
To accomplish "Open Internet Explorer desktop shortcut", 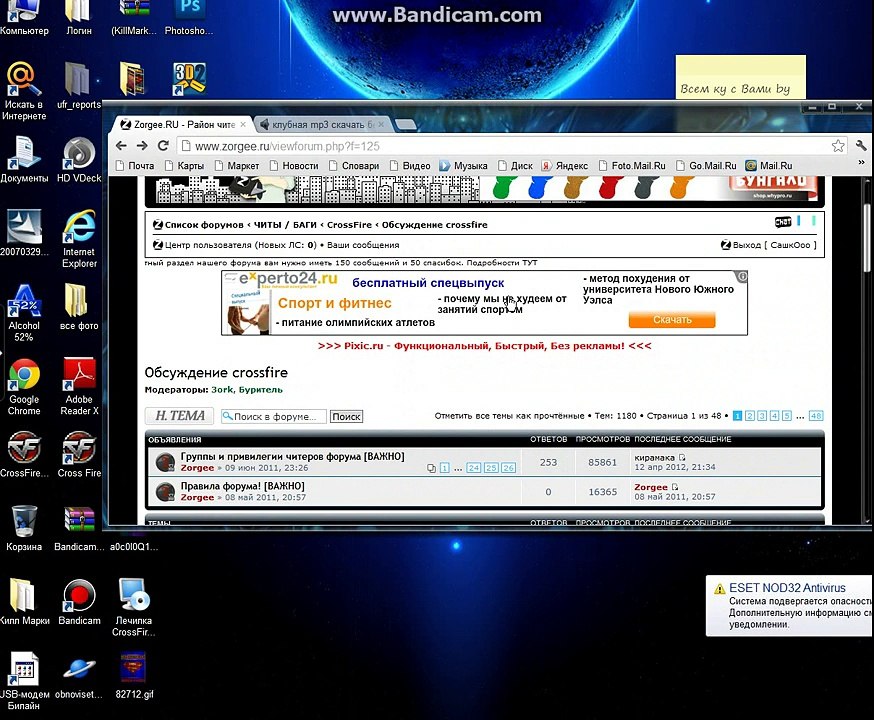I will click(79, 239).
